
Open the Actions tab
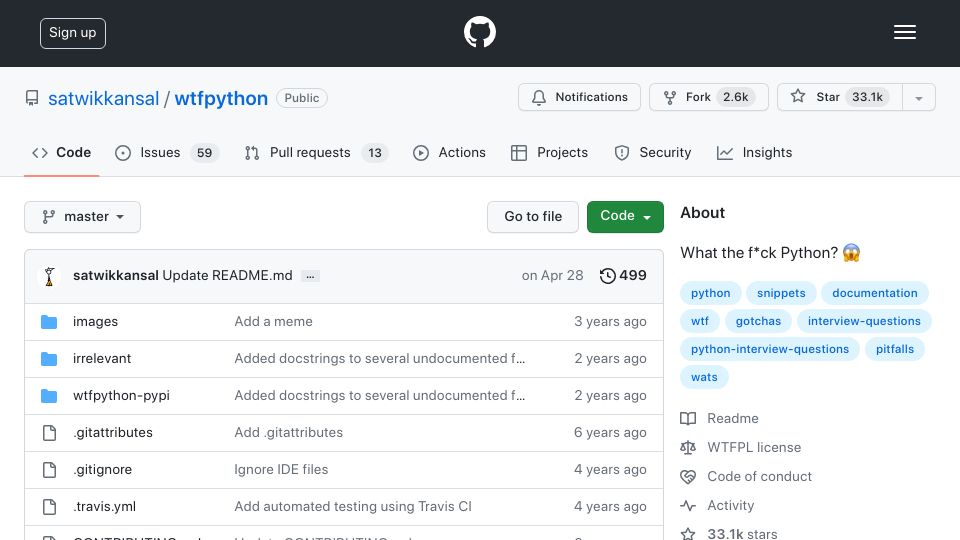[449, 152]
